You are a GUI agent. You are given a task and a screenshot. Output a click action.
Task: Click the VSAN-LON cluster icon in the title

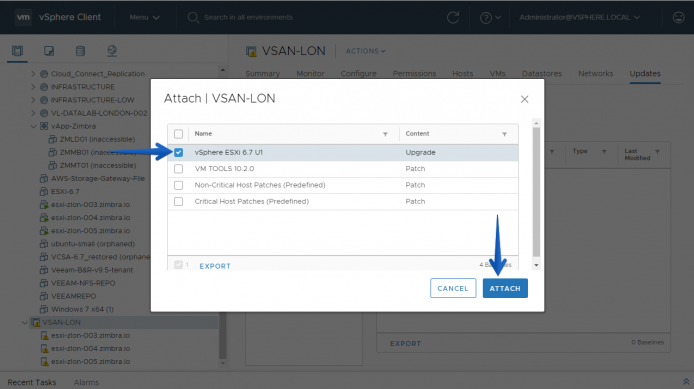pyautogui.click(x=251, y=51)
